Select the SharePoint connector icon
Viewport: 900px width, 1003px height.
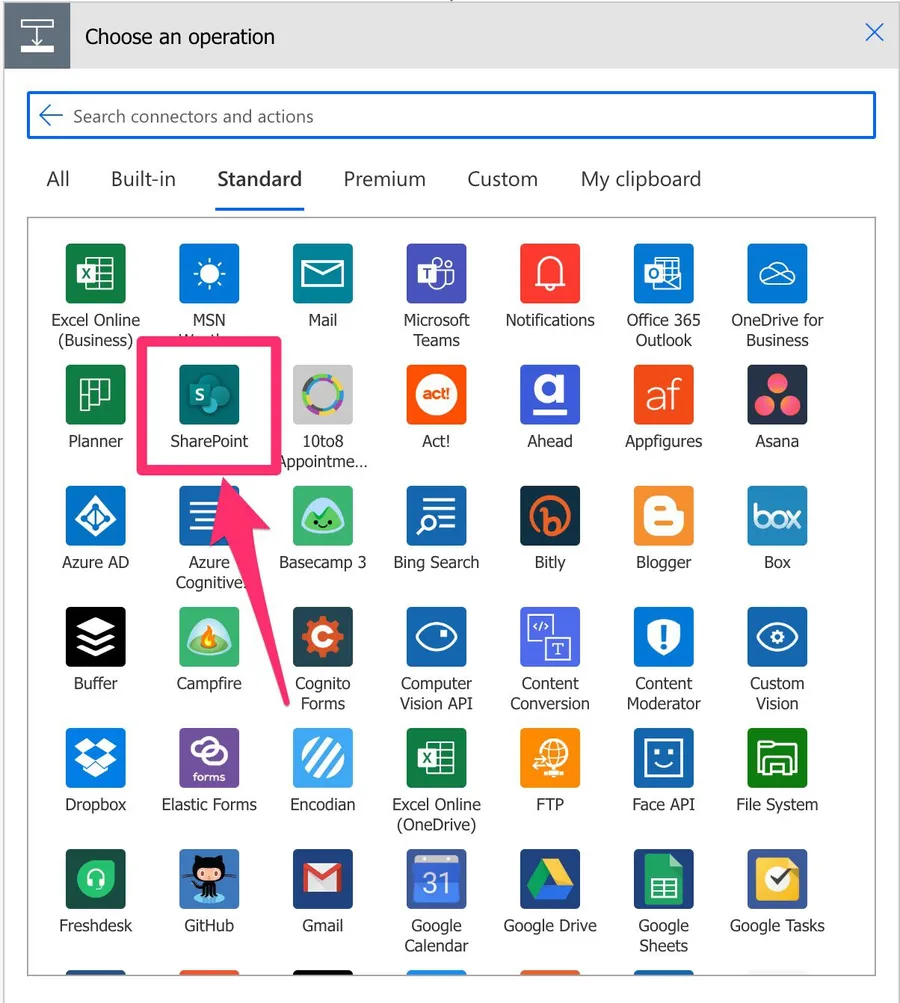209,395
